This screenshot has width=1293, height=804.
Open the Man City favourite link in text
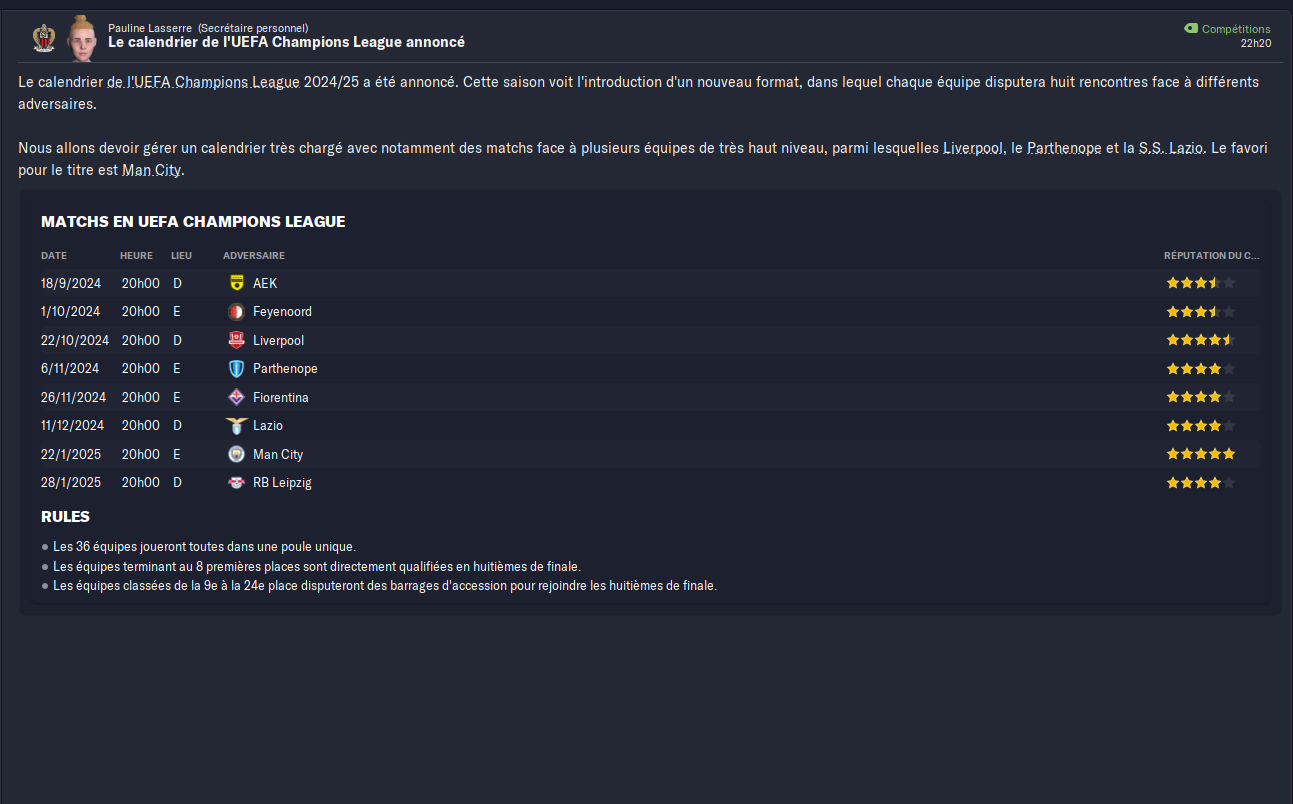point(151,171)
